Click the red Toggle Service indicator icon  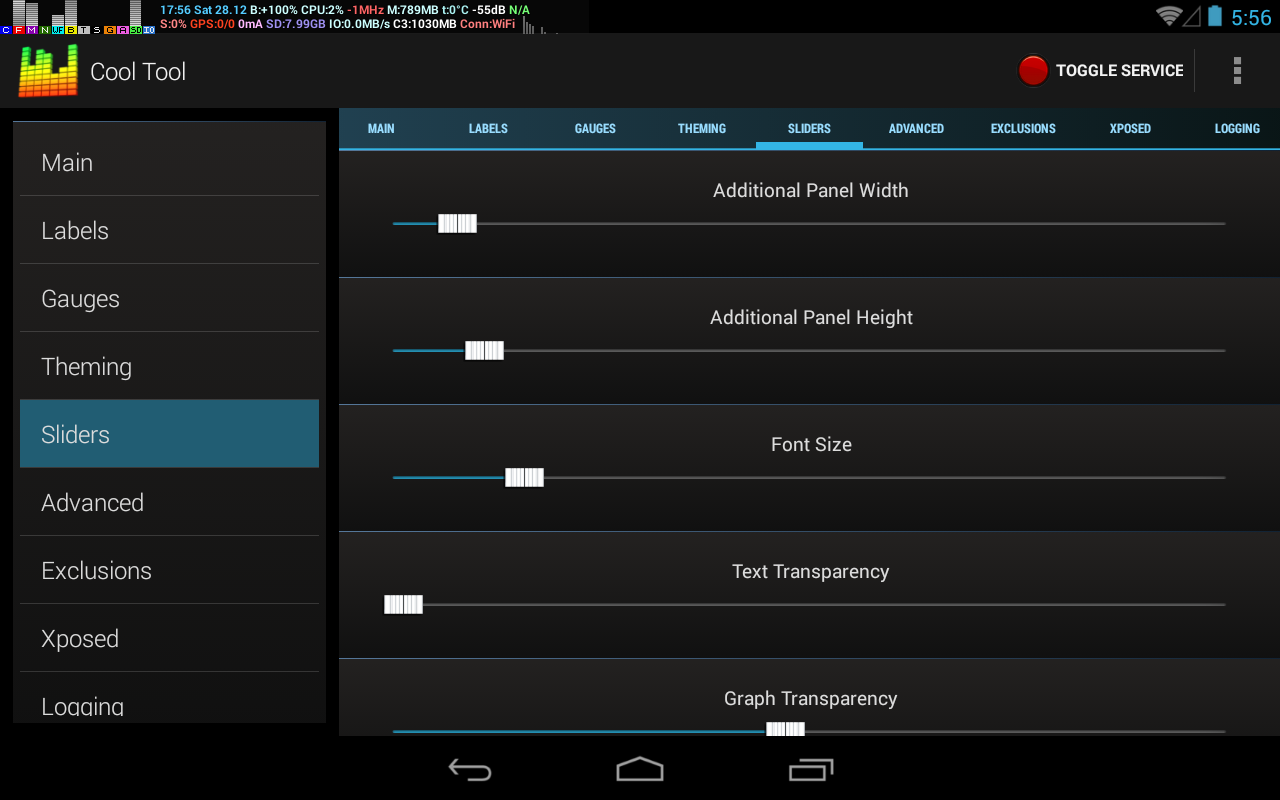[1033, 70]
